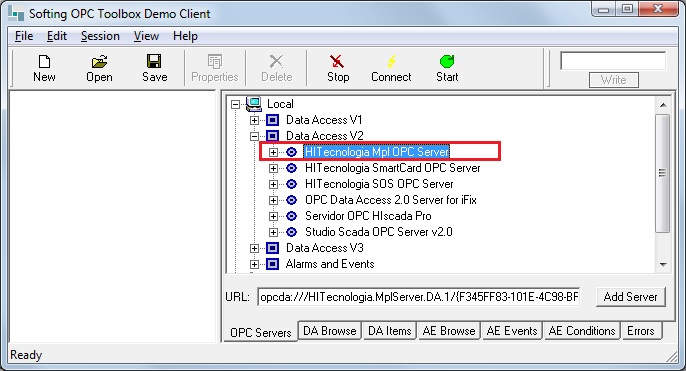
Task: Expand the Alarms and Events node
Action: coord(254,264)
